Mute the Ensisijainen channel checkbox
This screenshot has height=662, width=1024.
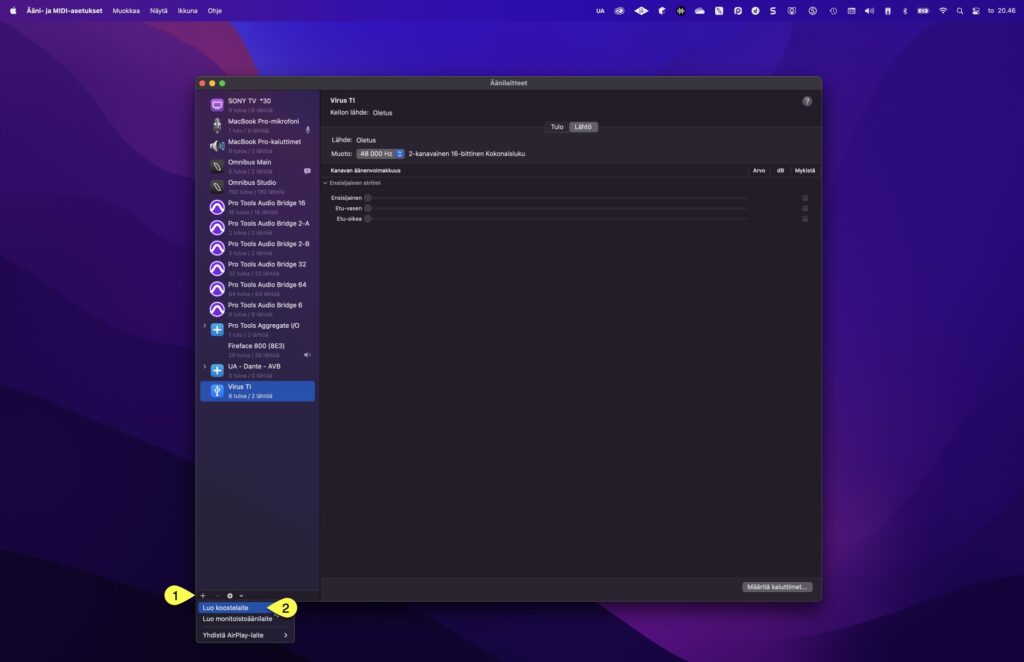[805, 198]
